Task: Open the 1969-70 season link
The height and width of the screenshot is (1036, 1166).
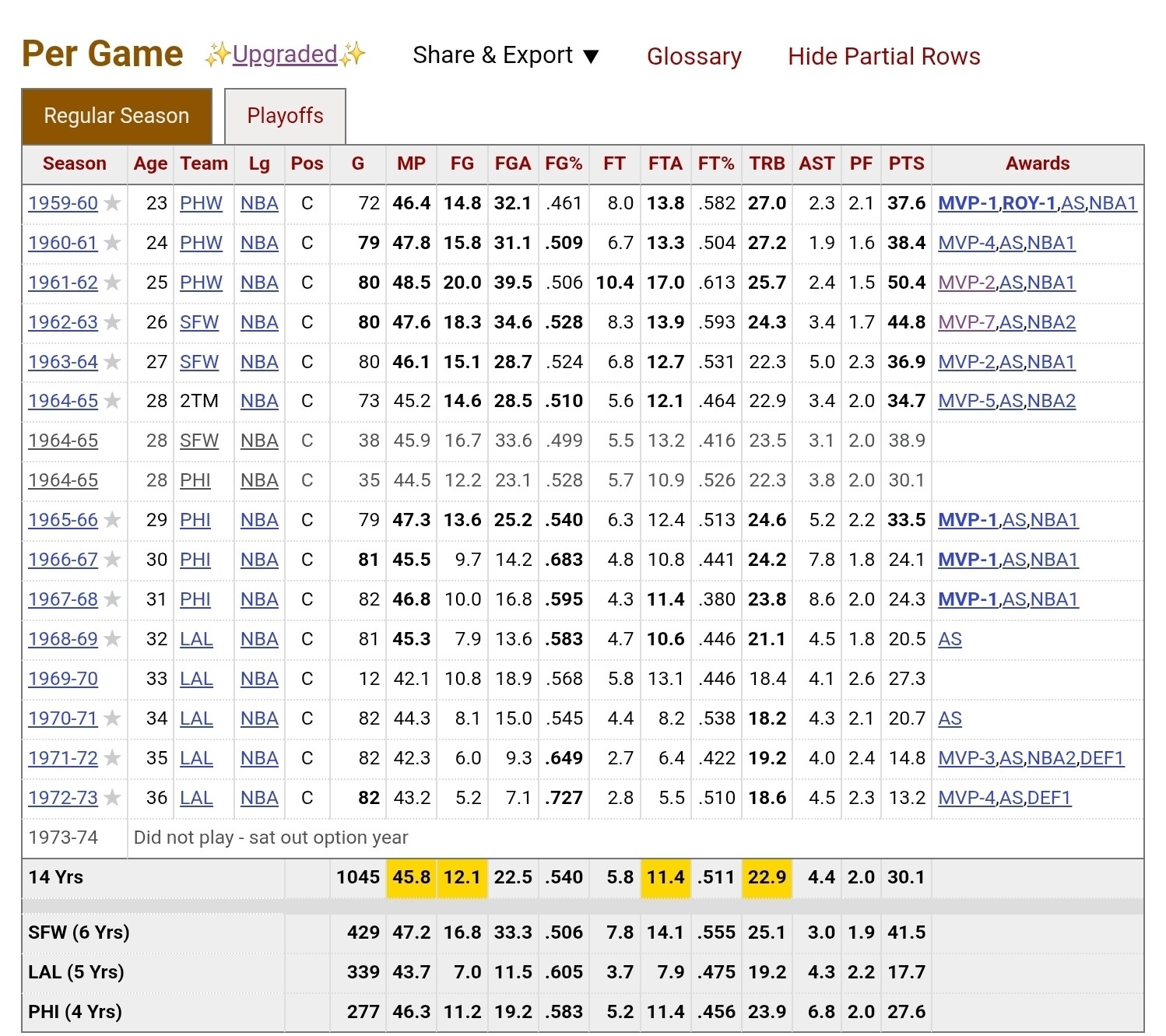Action: click(63, 679)
